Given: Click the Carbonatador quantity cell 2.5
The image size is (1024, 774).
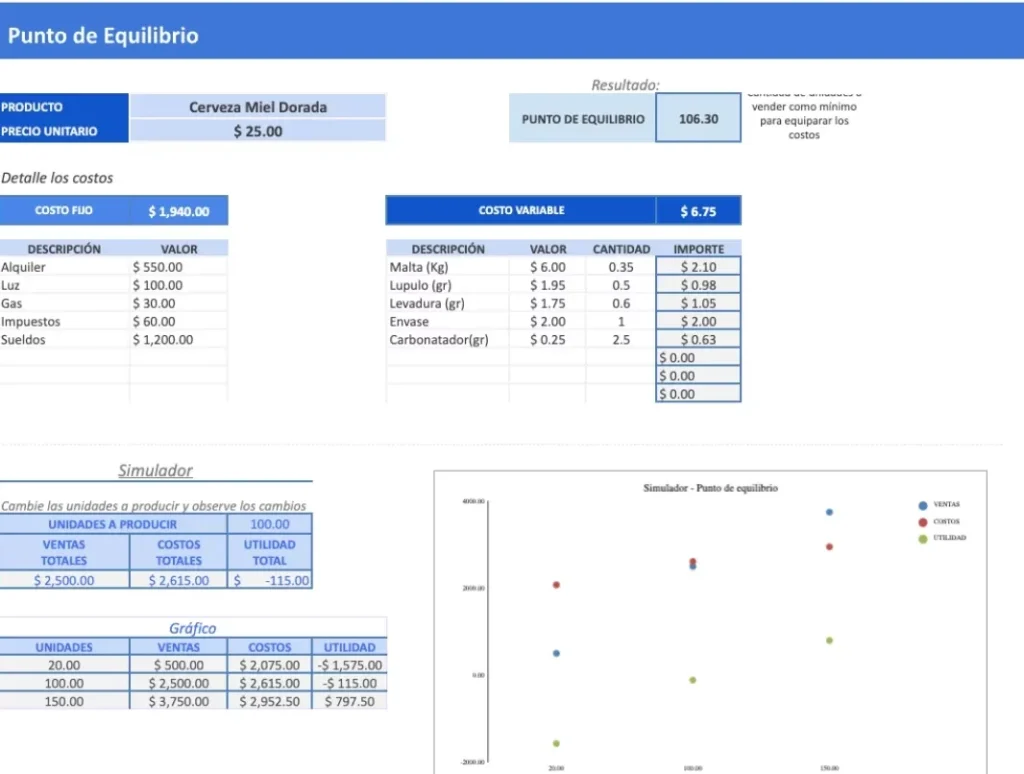Looking at the screenshot, I should pyautogui.click(x=621, y=339).
